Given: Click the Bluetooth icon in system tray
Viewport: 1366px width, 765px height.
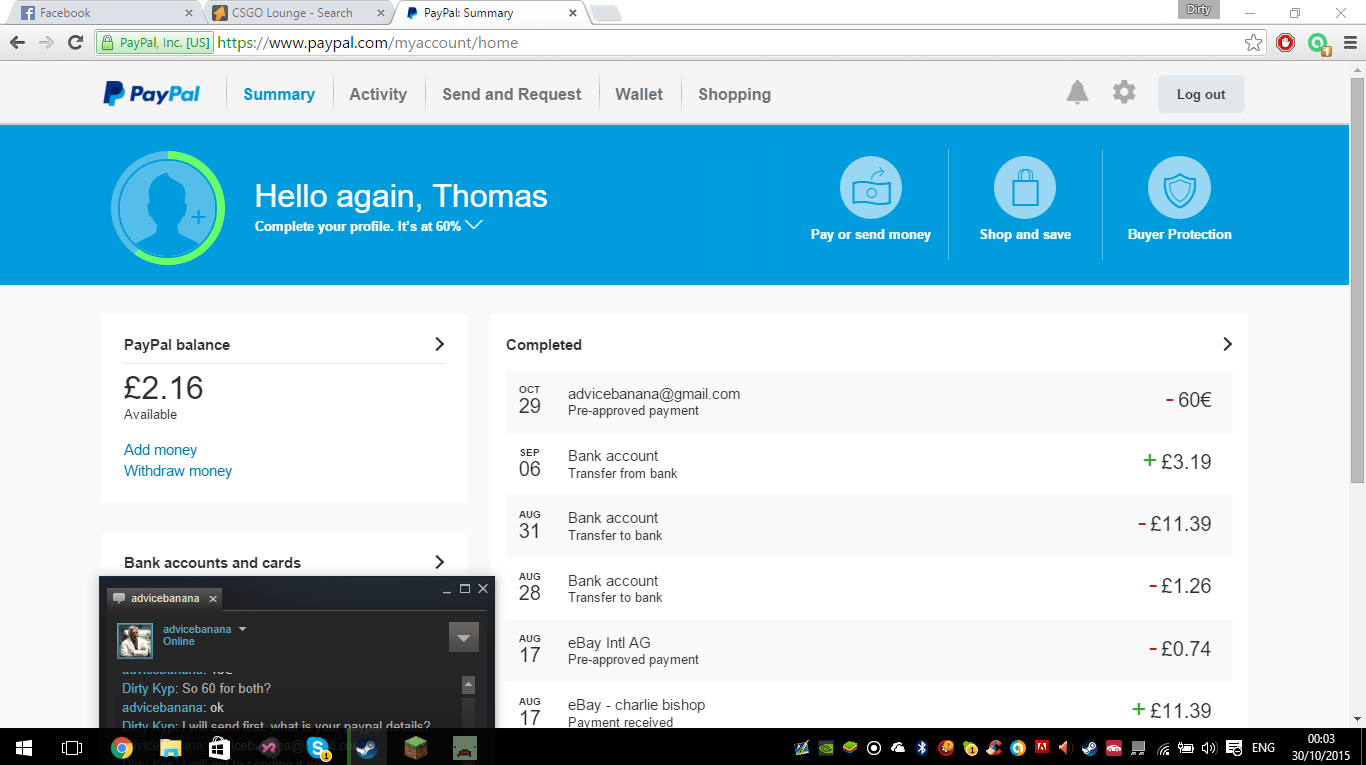Looking at the screenshot, I should point(922,747).
